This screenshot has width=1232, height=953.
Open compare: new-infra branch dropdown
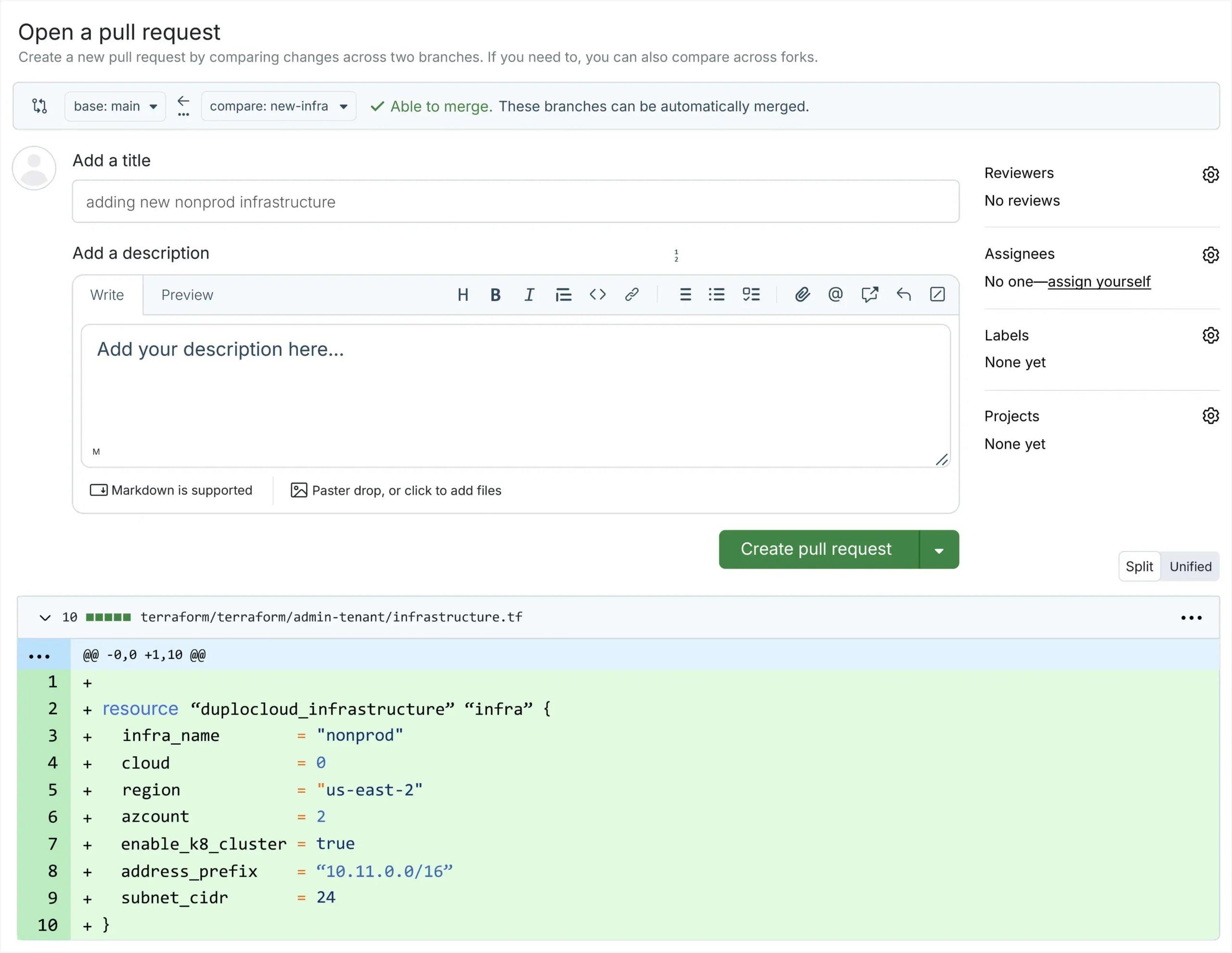click(x=278, y=106)
